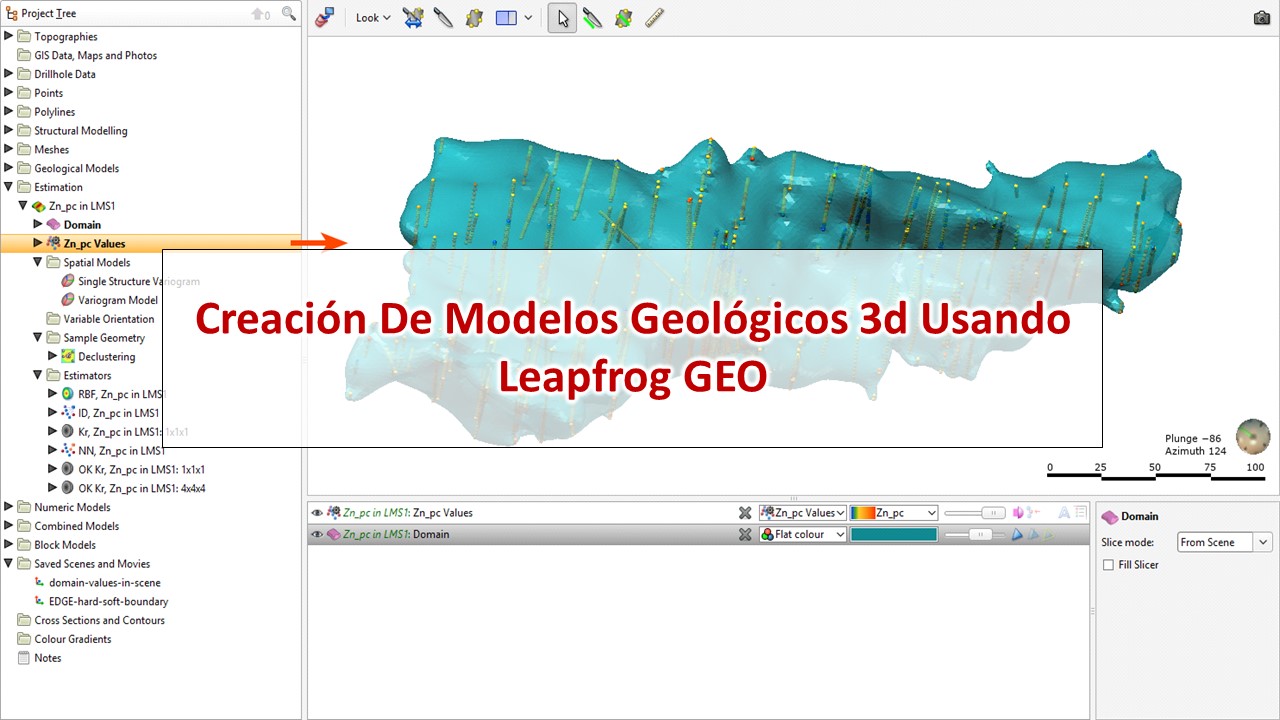1280x720 pixels.
Task: Open the Slice mode From Scene dropdown
Action: point(1224,542)
